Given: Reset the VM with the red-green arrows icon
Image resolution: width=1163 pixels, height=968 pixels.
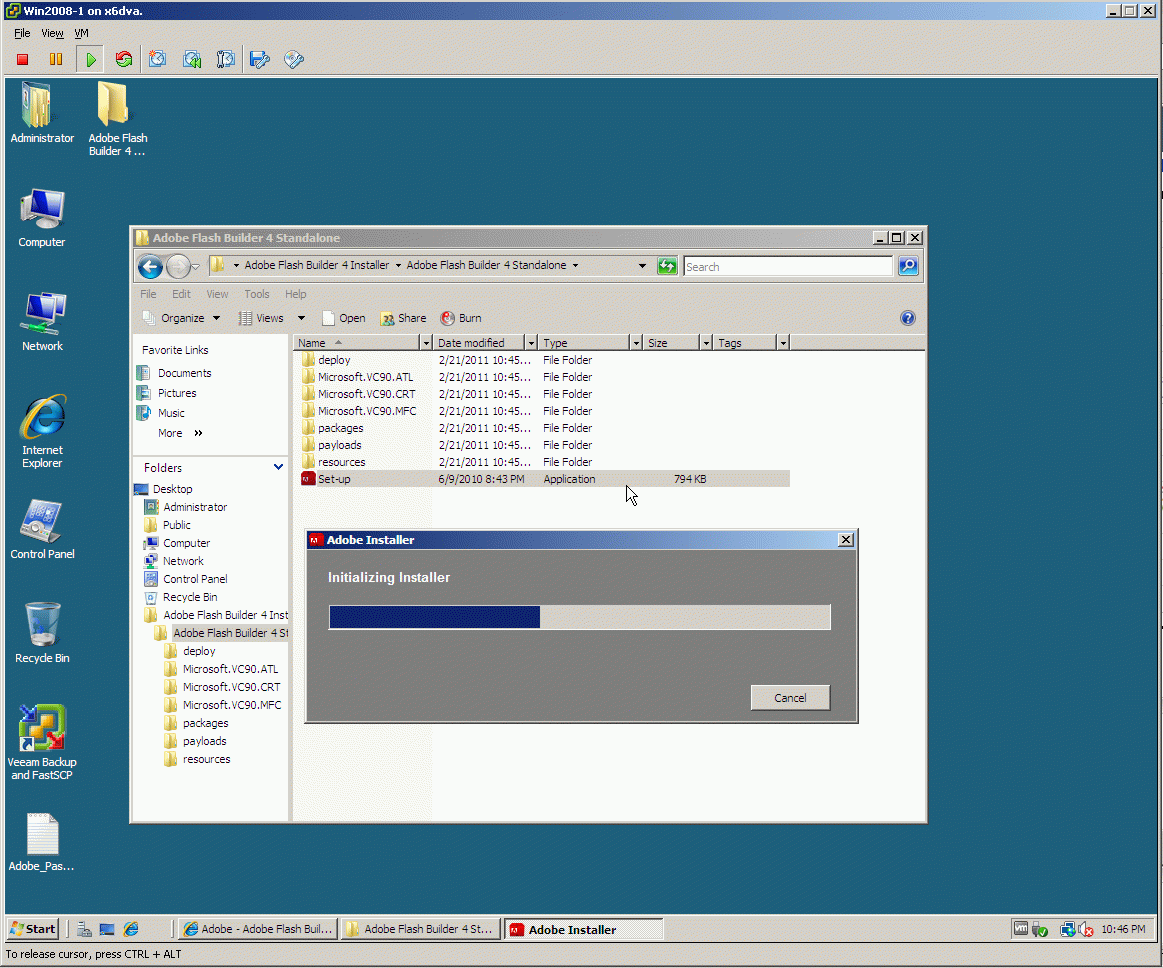Looking at the screenshot, I should (x=124, y=59).
